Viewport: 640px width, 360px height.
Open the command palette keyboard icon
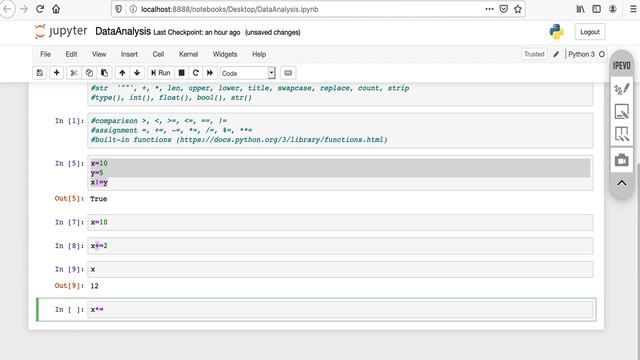point(288,73)
